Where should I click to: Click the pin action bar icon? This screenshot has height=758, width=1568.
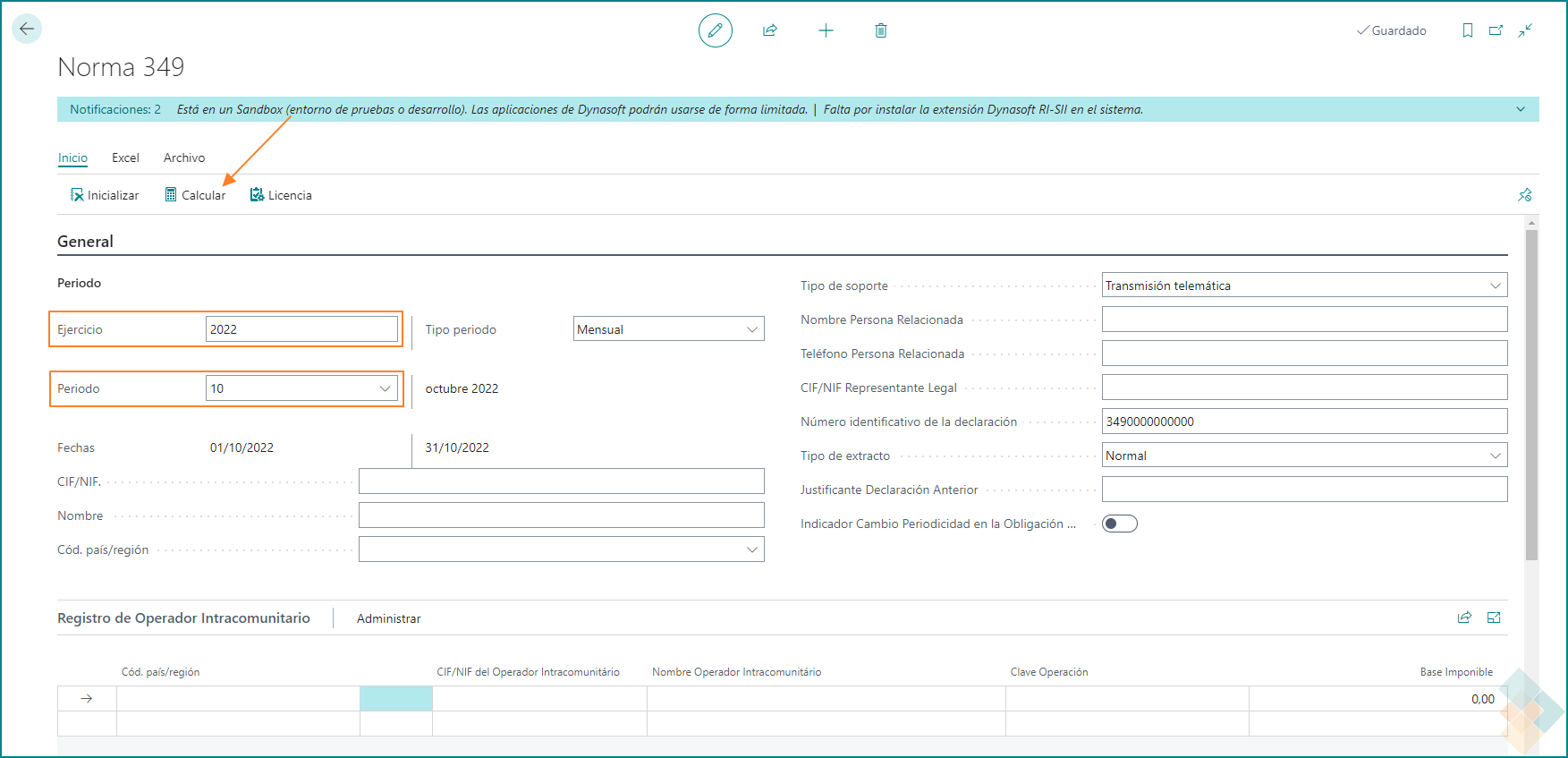1525,195
